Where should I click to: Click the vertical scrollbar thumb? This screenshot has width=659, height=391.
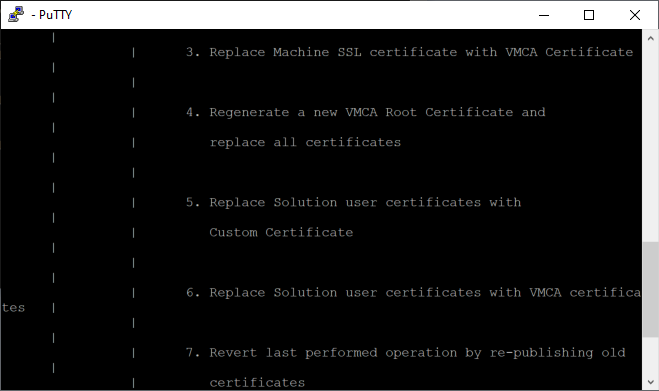click(x=651, y=289)
